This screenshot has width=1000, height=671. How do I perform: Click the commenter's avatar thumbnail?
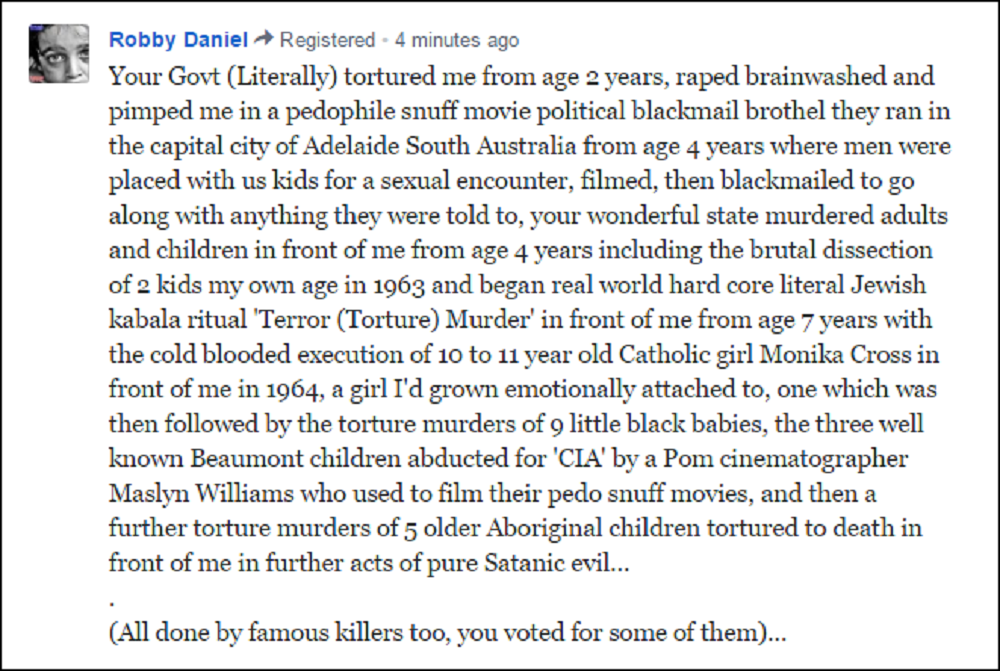59,53
